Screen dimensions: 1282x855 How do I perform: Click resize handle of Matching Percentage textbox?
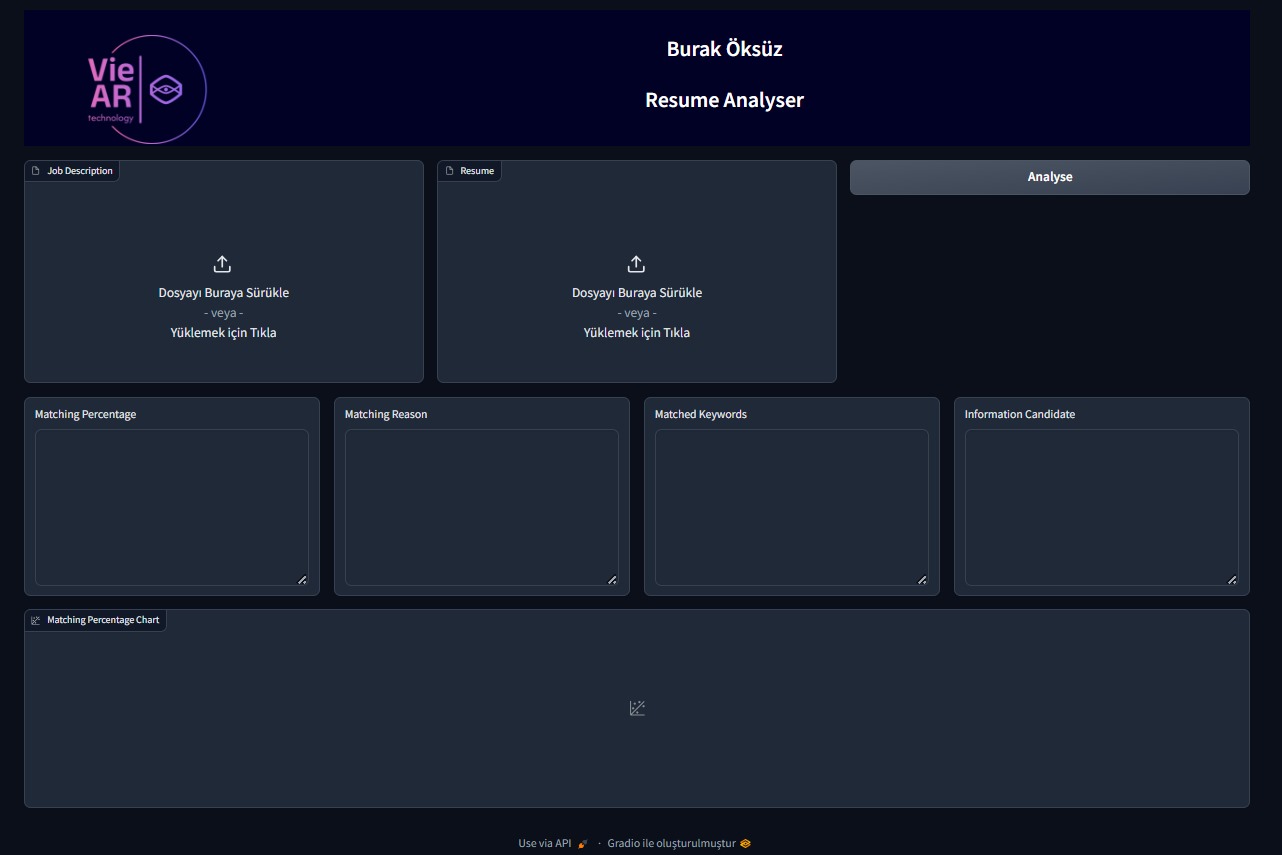pyautogui.click(x=302, y=580)
